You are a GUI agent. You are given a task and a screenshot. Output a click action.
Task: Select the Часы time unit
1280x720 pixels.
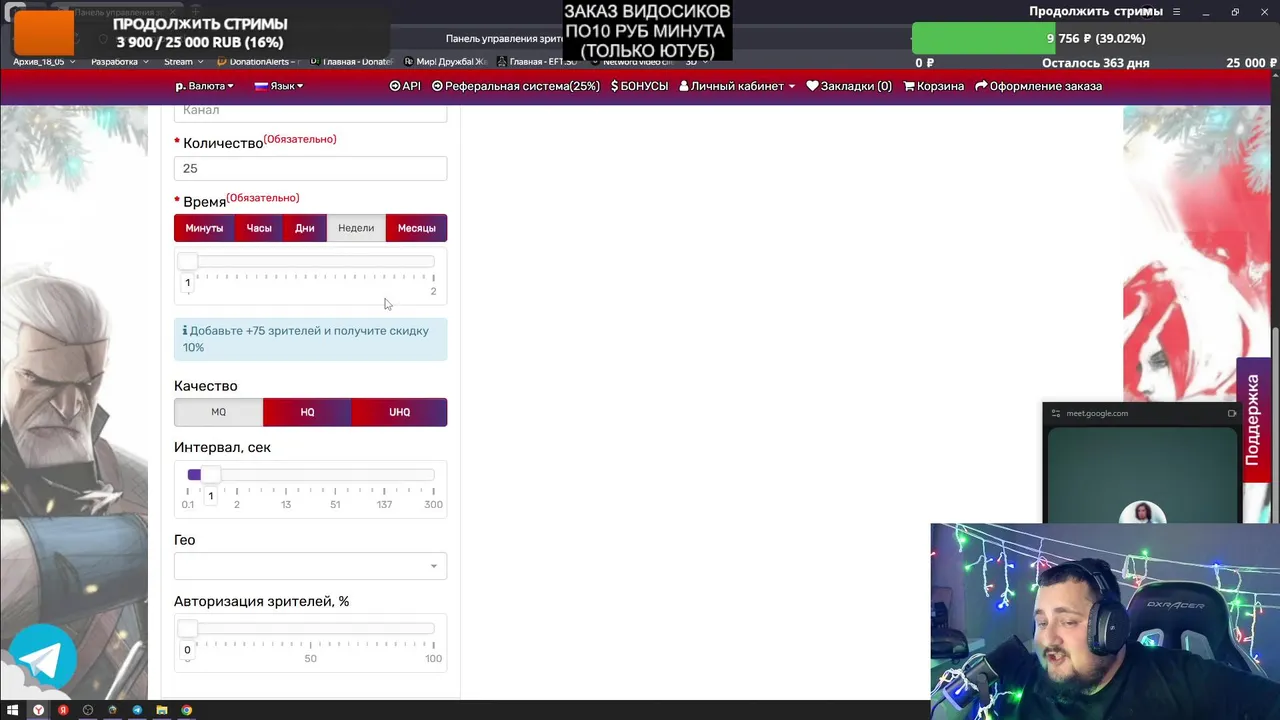[259, 228]
